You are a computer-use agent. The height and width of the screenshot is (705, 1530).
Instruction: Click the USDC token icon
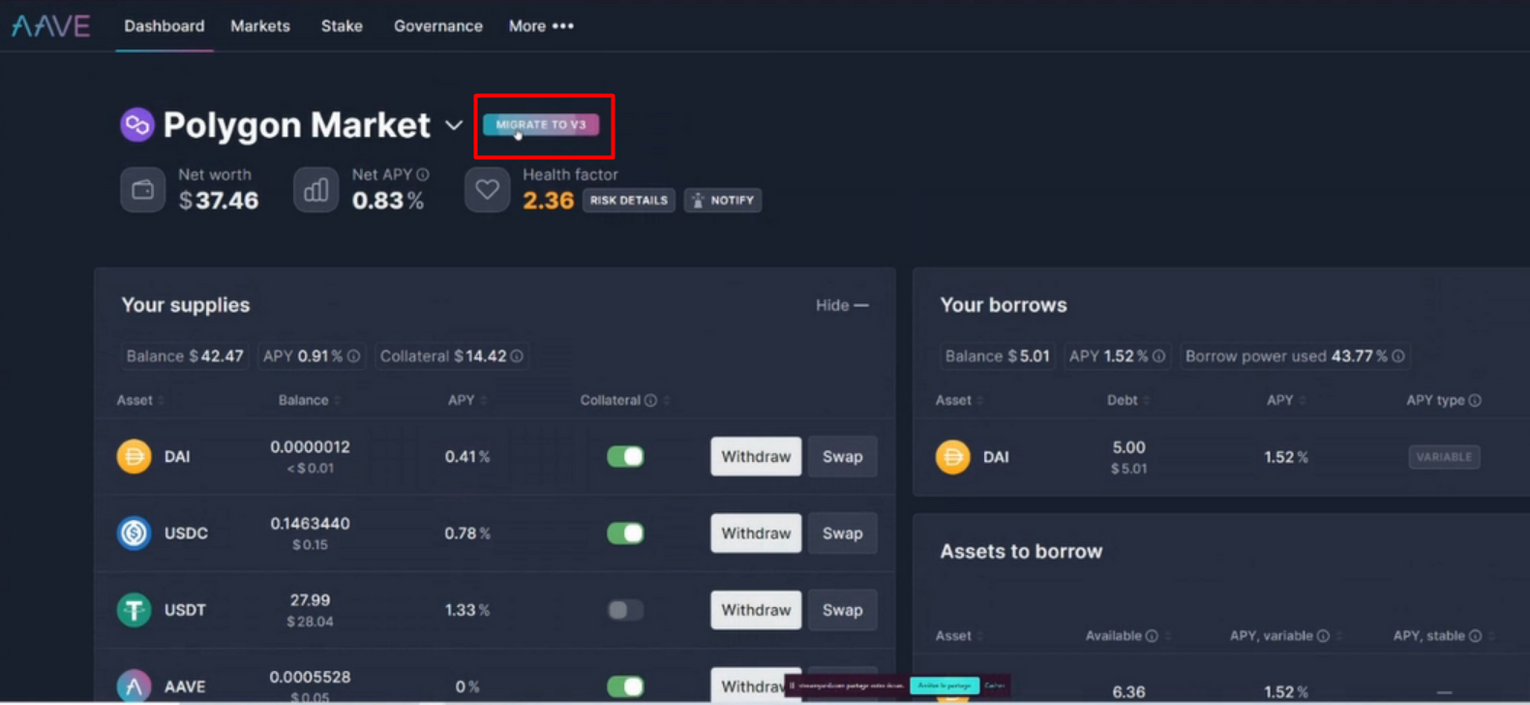tap(134, 533)
